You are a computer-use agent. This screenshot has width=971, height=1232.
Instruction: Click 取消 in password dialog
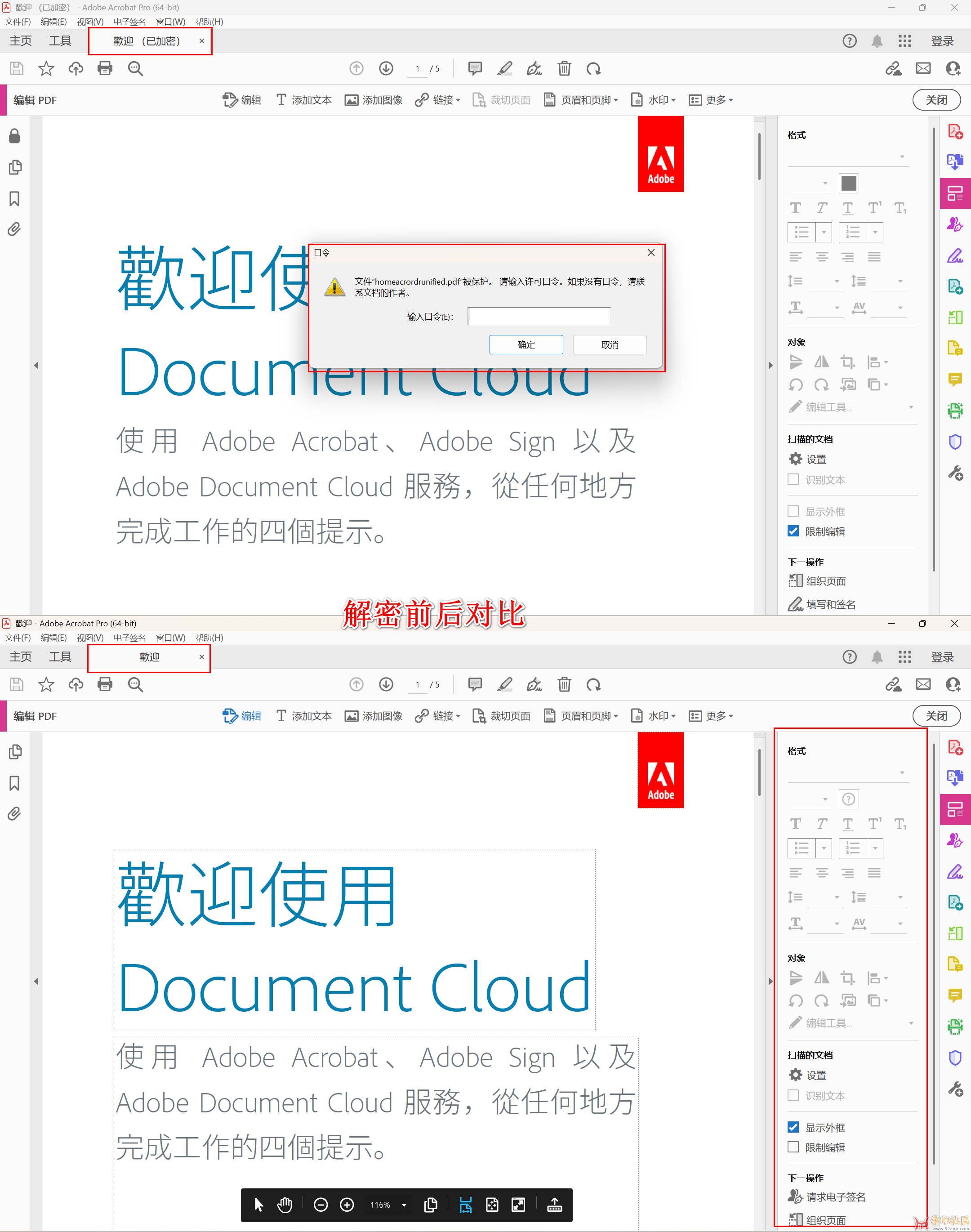tap(610, 344)
